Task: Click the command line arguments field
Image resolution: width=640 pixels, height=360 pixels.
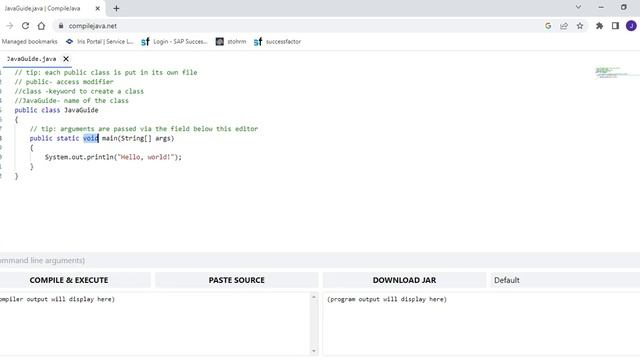Action: [x=320, y=260]
